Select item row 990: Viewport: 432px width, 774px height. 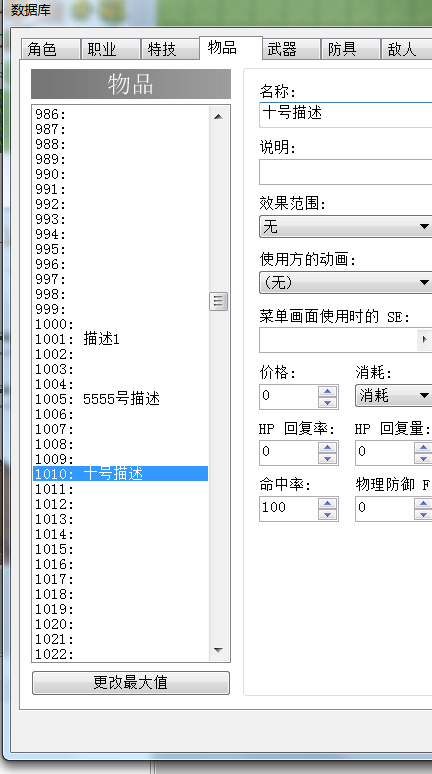[120, 174]
